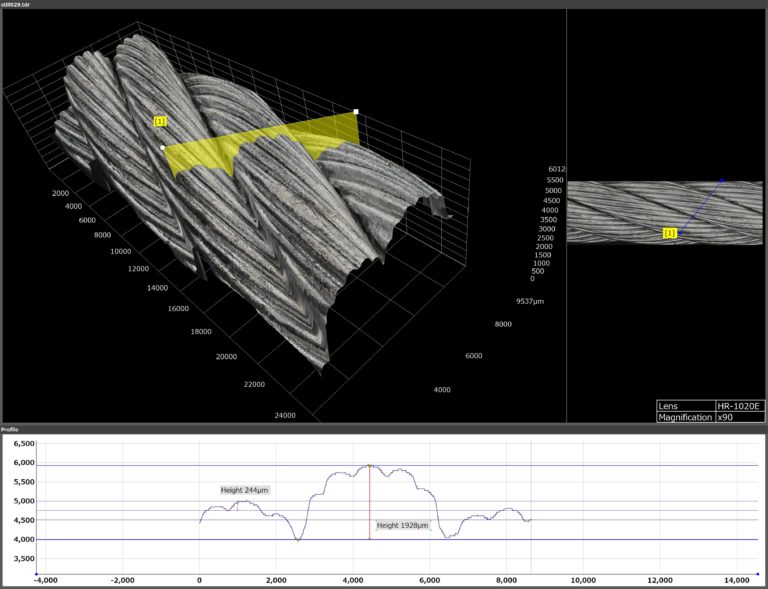
Task: Select the red vertical height measurement line
Action: point(370,502)
